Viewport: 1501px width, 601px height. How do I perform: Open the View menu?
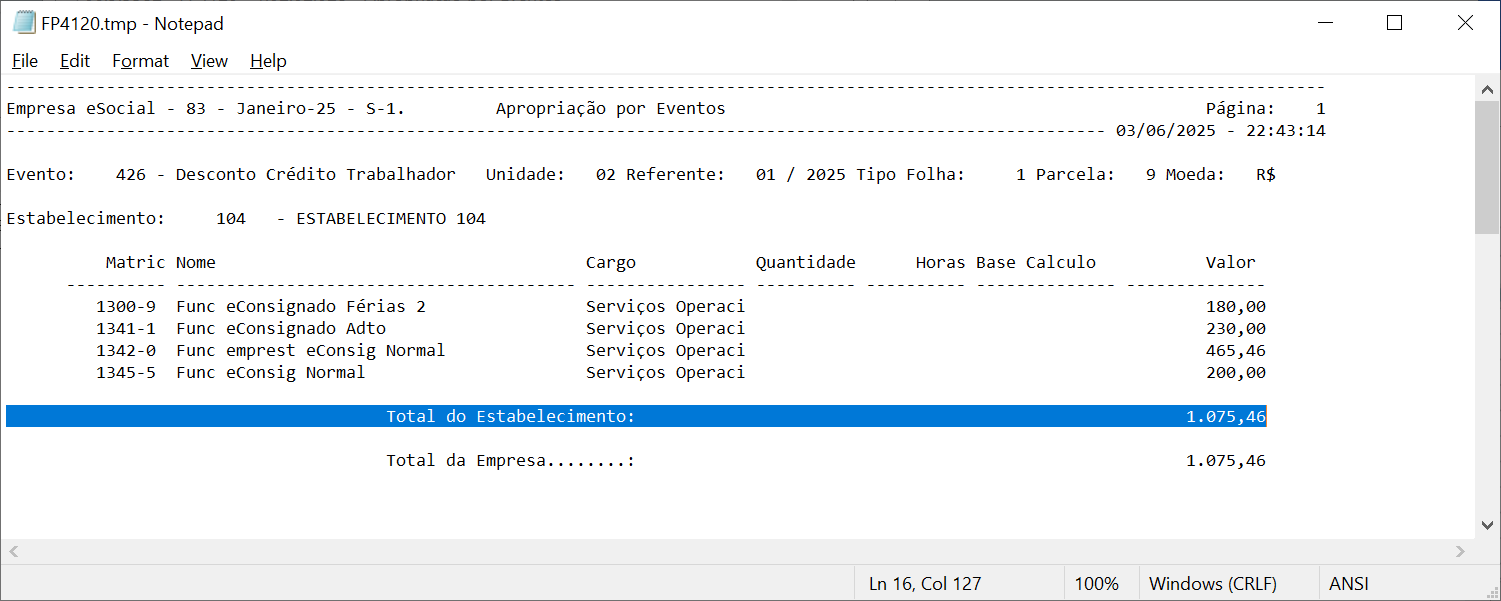pos(209,61)
